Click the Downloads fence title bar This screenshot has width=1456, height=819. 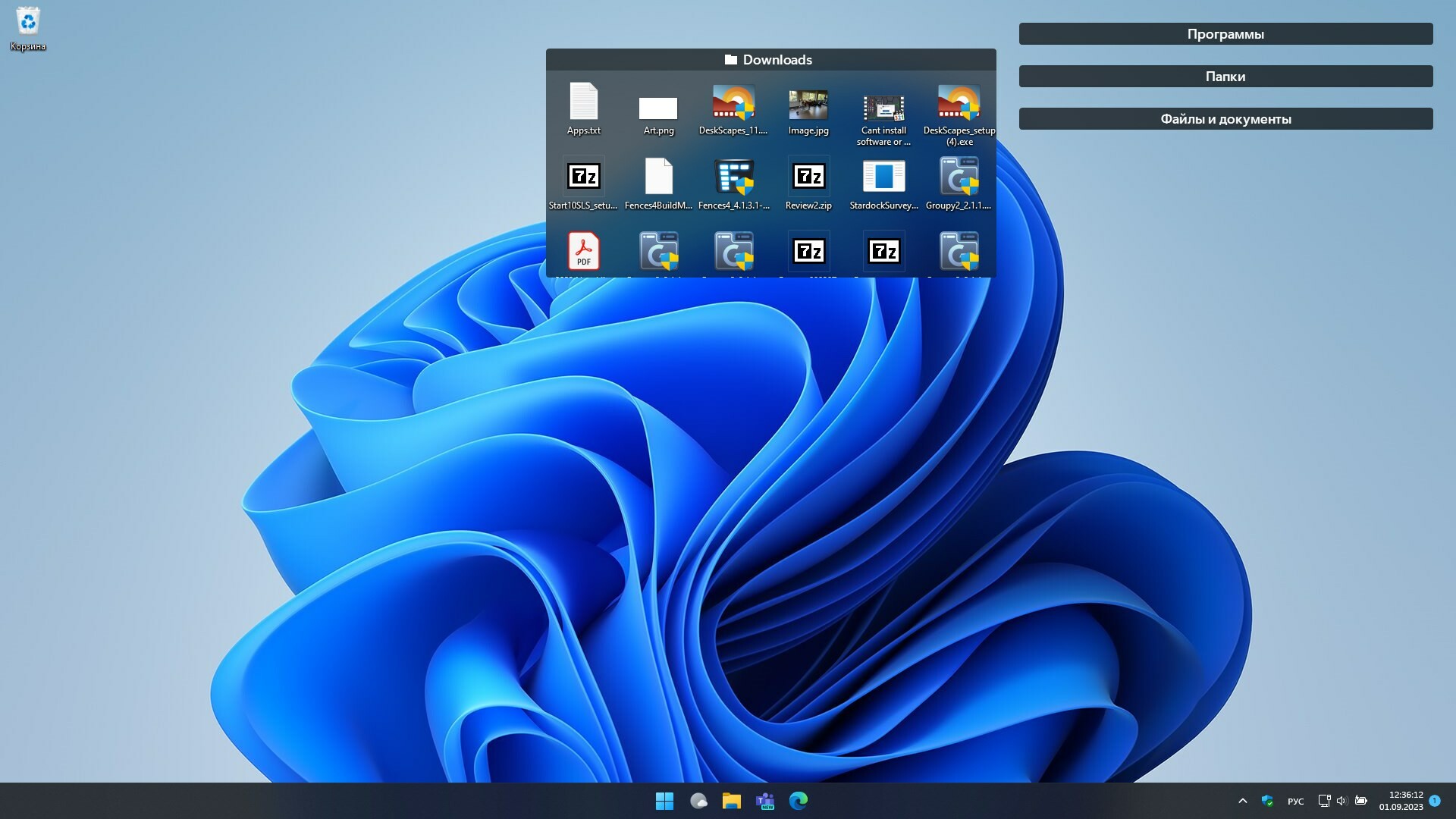(x=770, y=60)
